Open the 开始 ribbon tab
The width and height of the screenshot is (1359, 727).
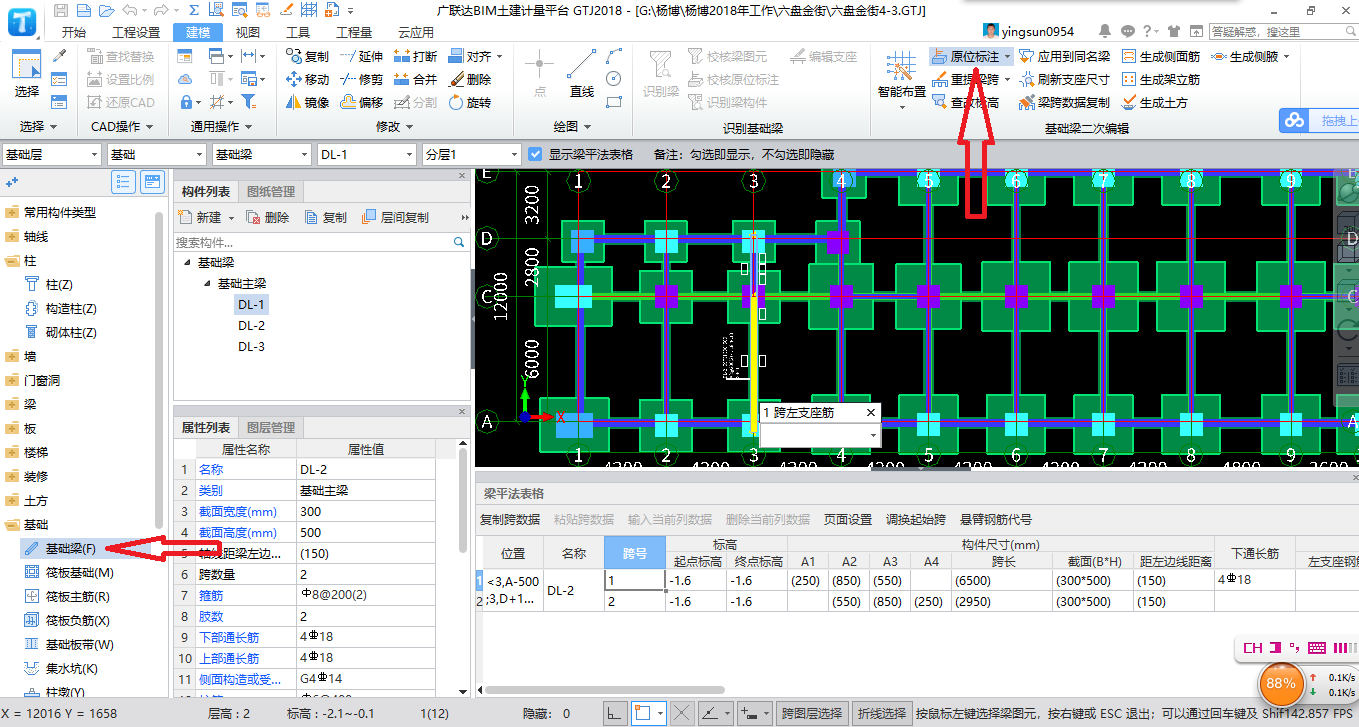click(x=74, y=32)
